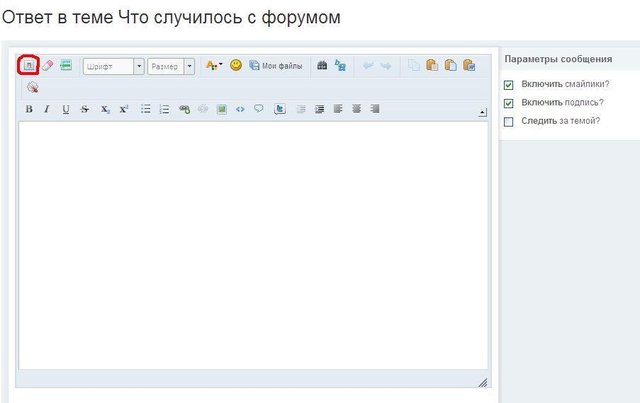This screenshot has height=403, width=640.
Task: Apply superscript formatting
Action: coord(124,109)
